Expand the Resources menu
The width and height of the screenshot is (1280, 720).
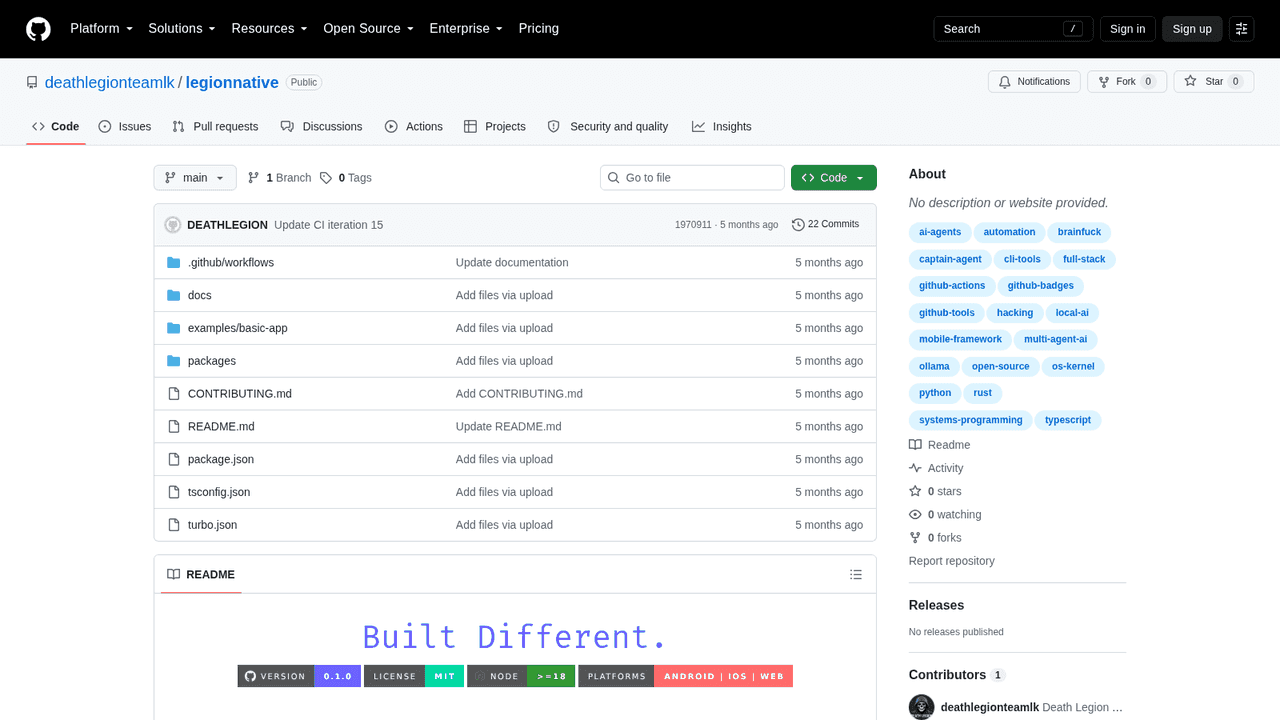point(270,29)
